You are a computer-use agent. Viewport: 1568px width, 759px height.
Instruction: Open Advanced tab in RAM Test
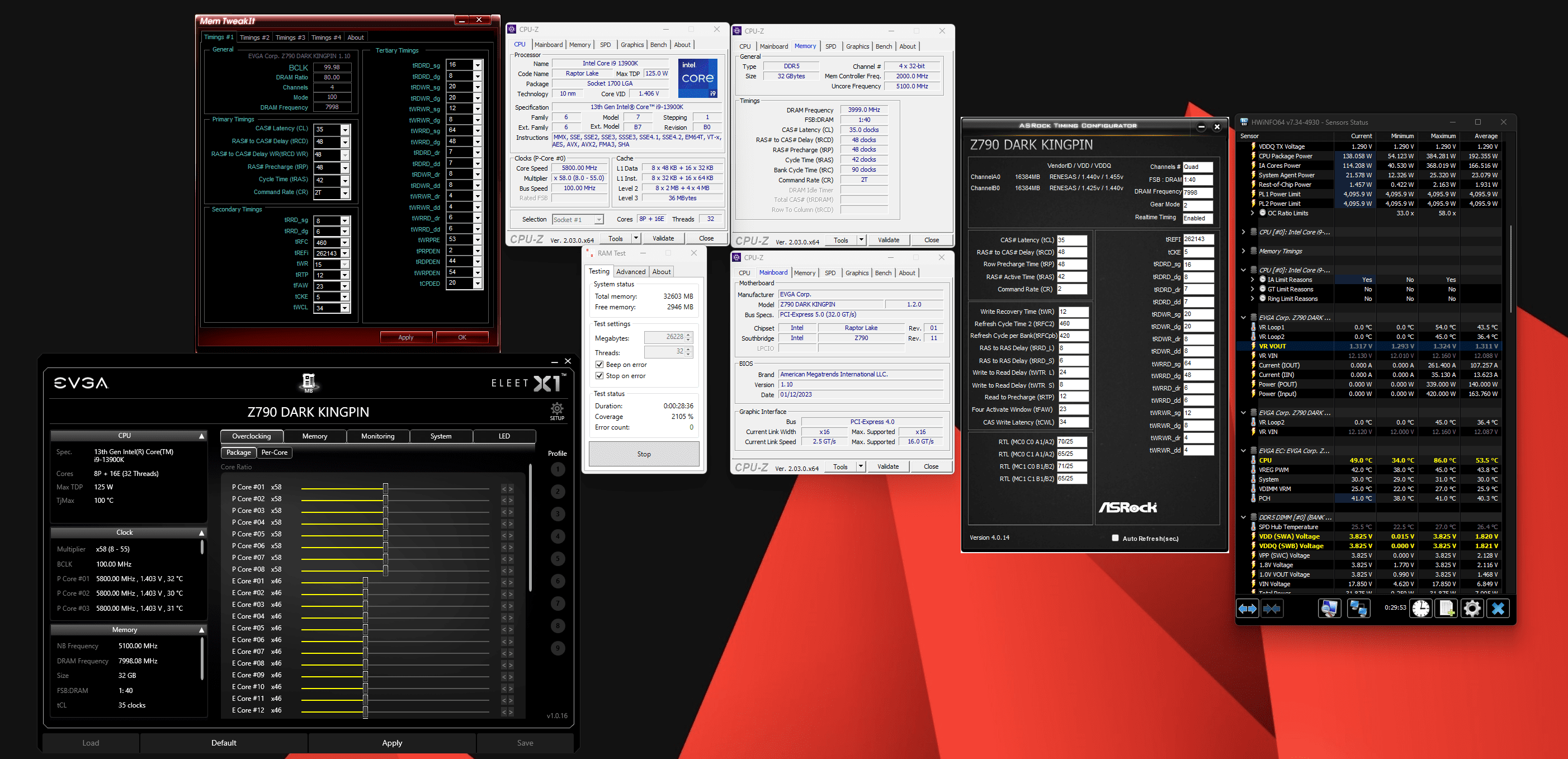pyautogui.click(x=631, y=271)
